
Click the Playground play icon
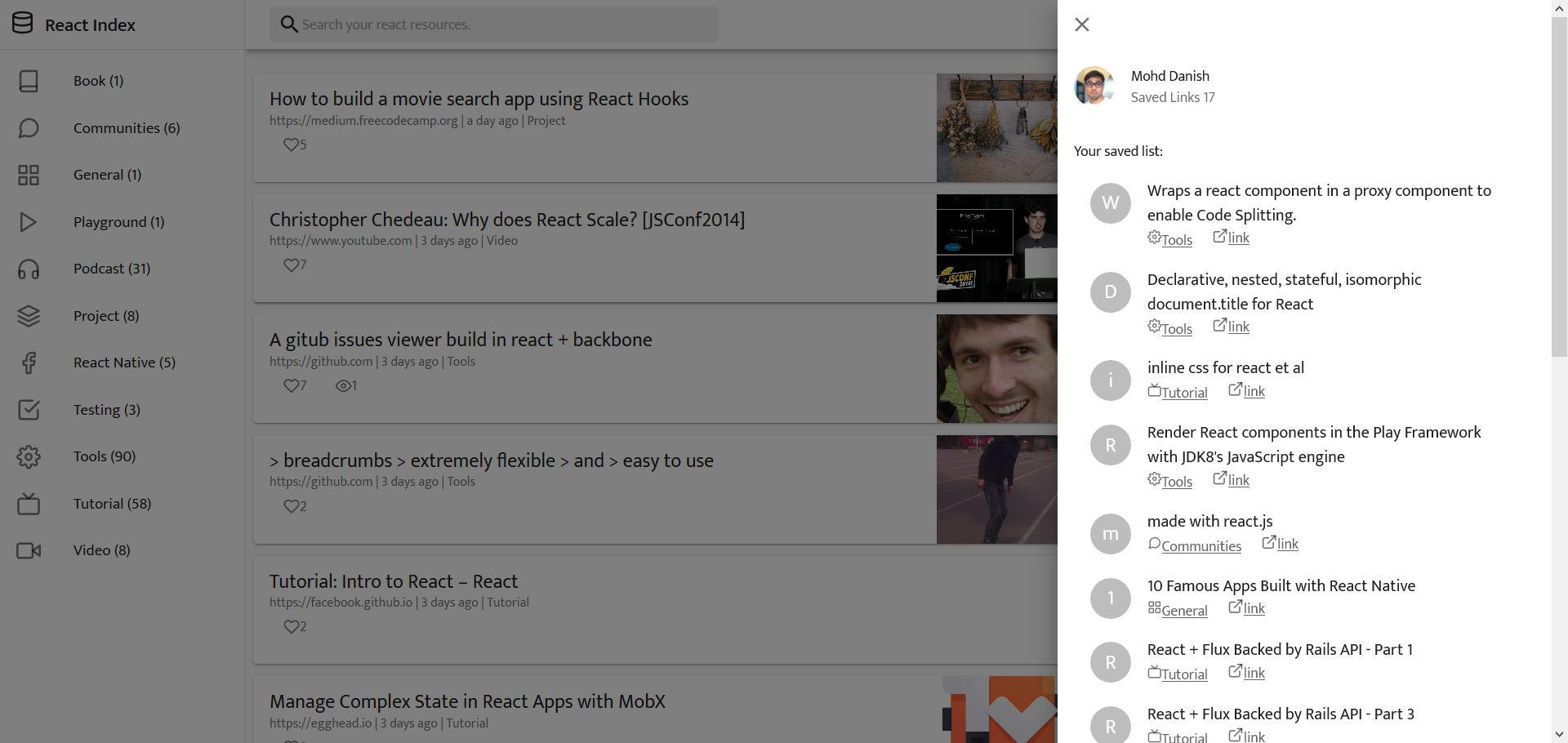pyautogui.click(x=29, y=222)
